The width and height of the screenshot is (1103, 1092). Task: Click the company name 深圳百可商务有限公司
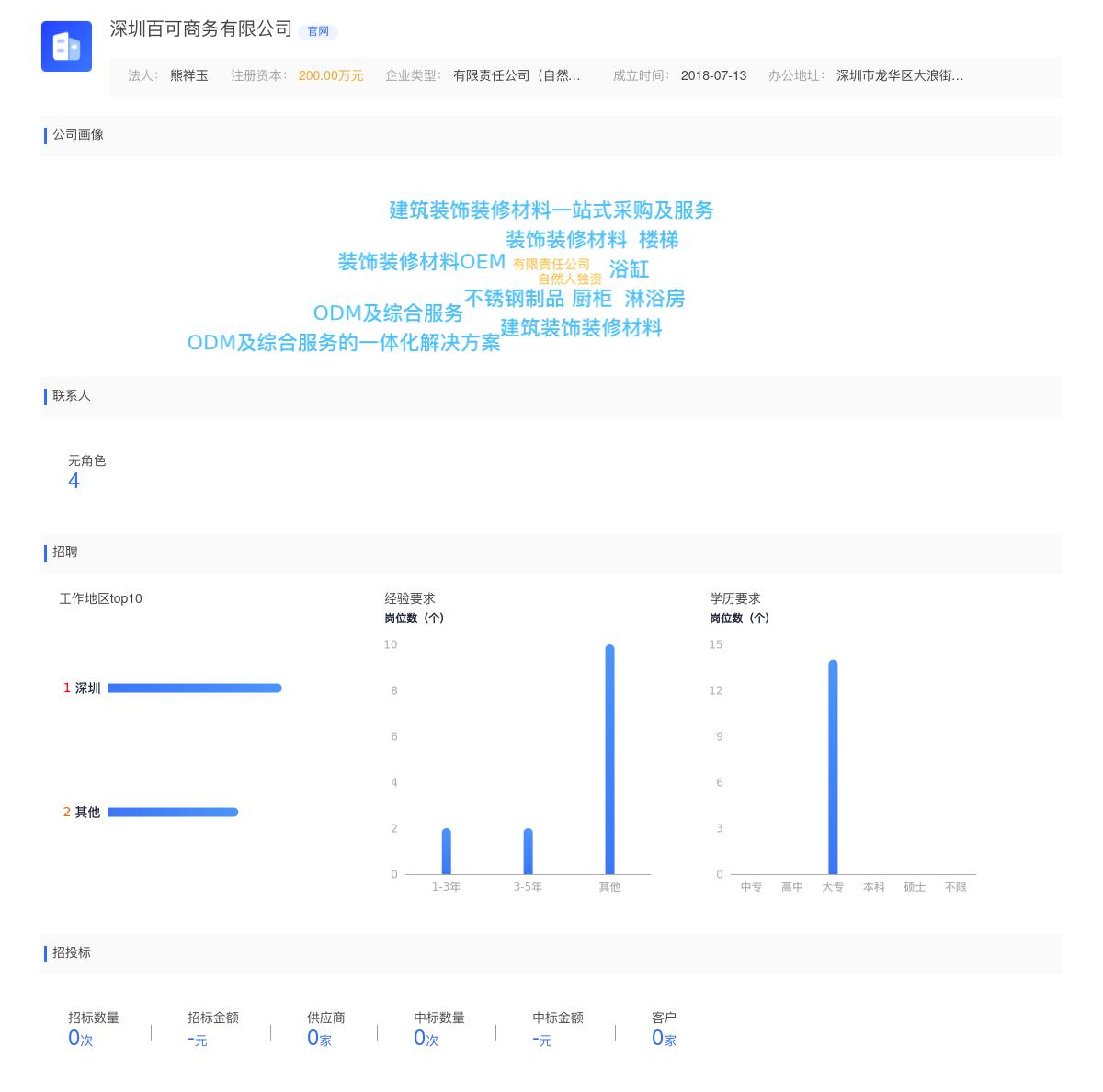[x=201, y=29]
